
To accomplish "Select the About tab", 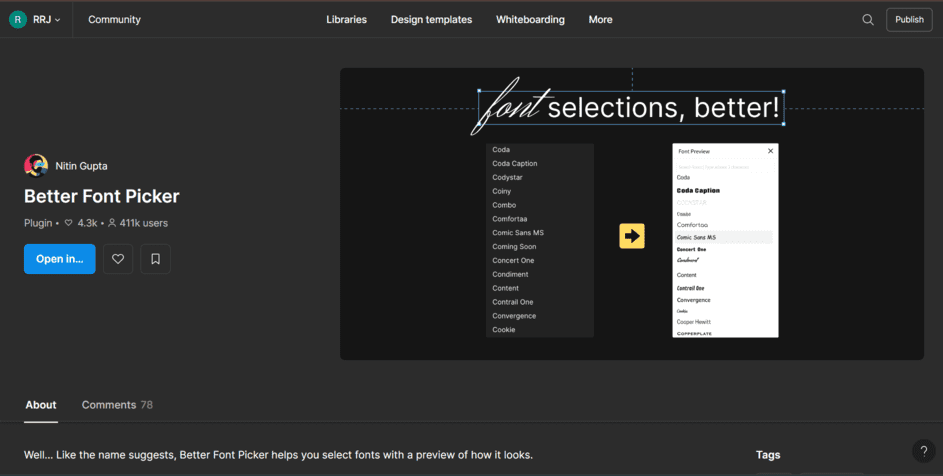I will click(x=41, y=405).
